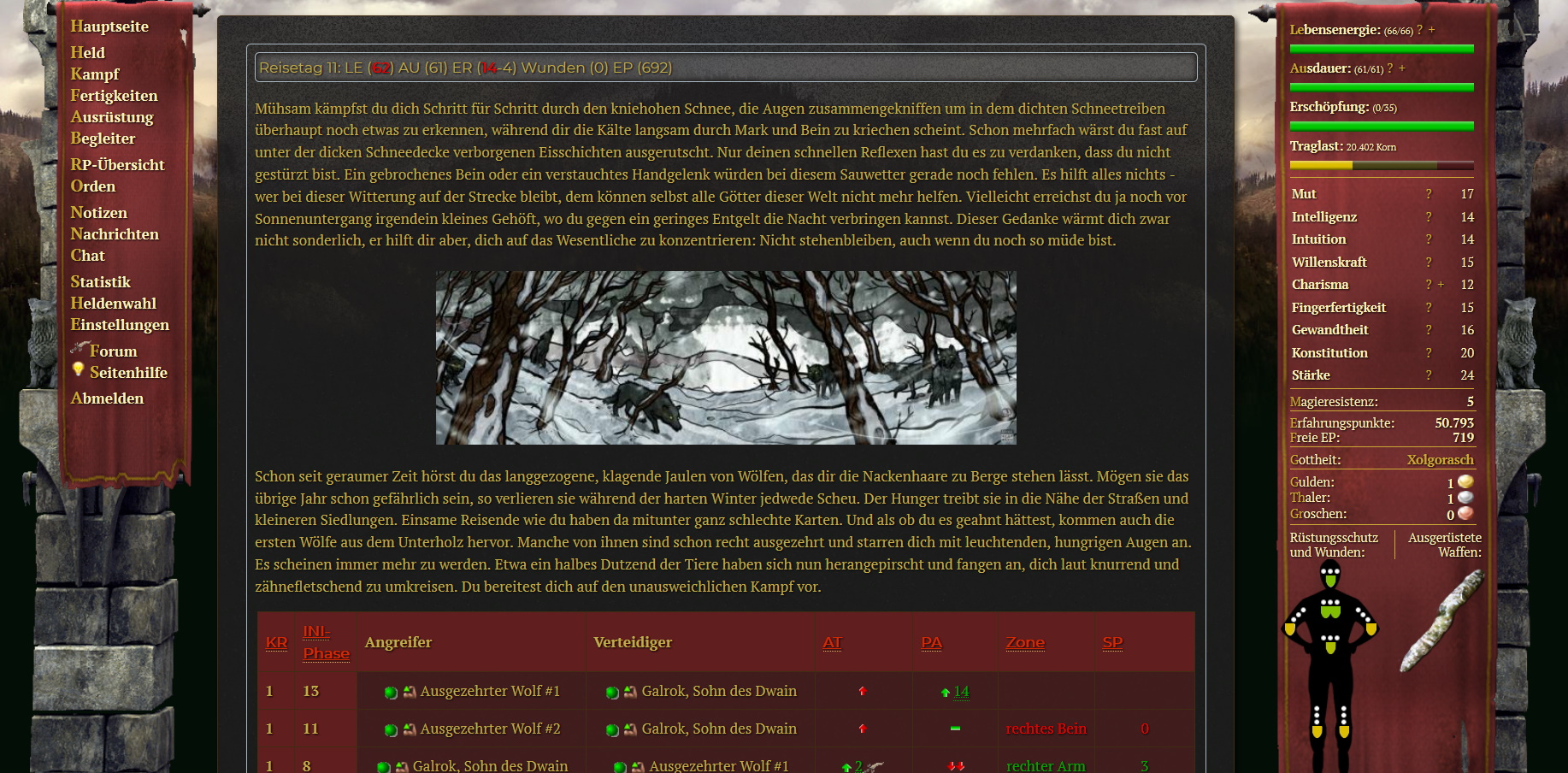Click the + to raise Charisma

point(1441,285)
